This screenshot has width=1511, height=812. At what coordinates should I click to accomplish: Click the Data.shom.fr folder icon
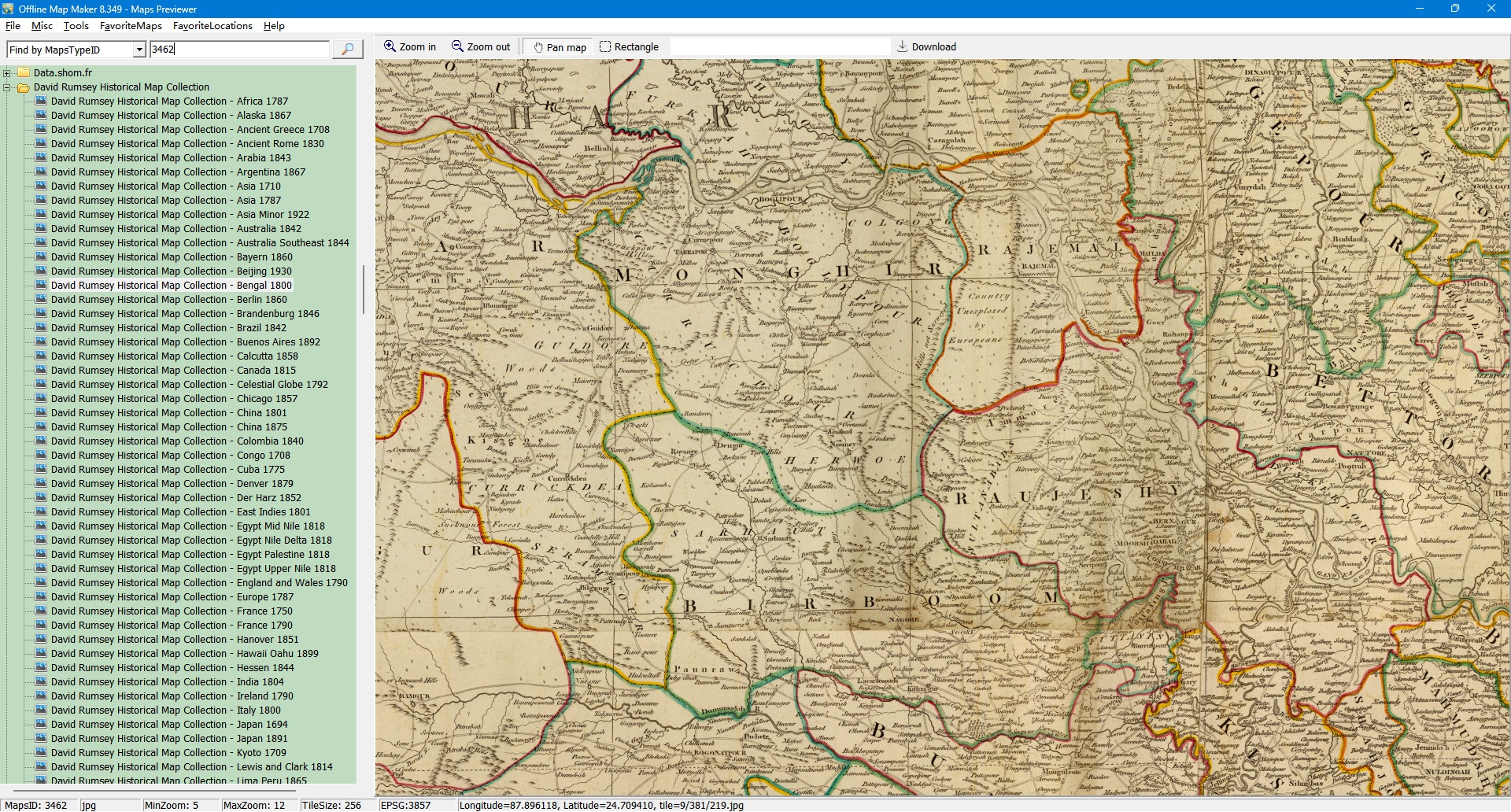tap(24, 73)
